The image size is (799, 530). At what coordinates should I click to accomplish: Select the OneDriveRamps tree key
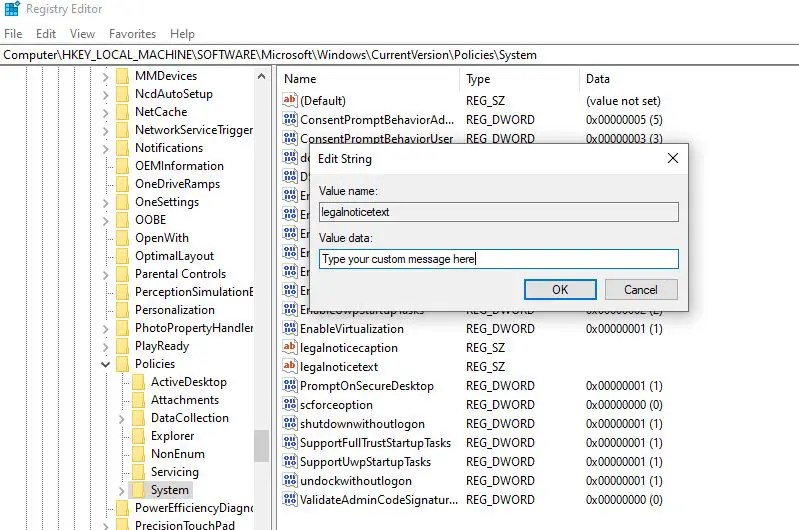(177, 184)
